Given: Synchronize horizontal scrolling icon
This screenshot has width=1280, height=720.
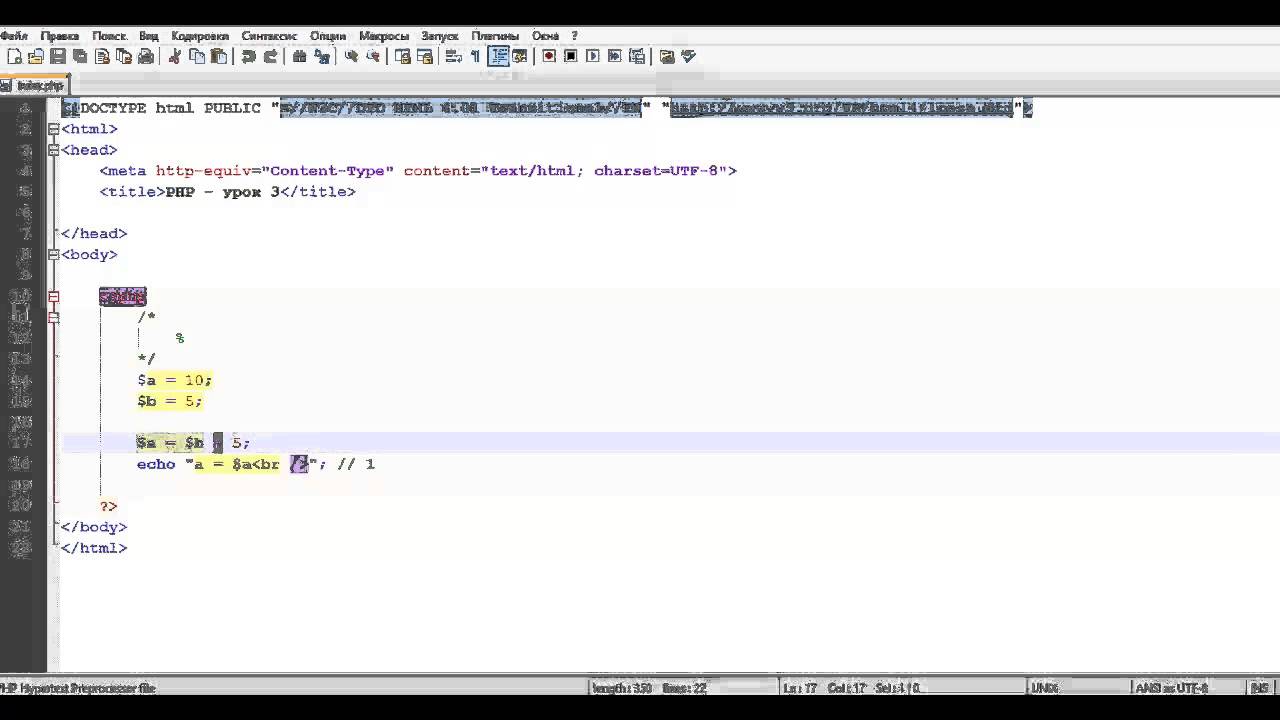Looking at the screenshot, I should pos(424,57).
